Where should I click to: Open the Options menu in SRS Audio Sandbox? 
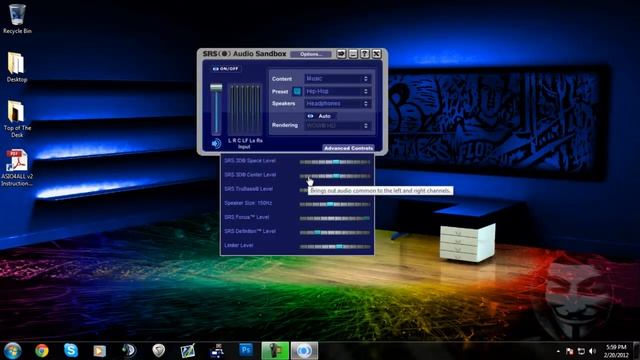click(311, 54)
